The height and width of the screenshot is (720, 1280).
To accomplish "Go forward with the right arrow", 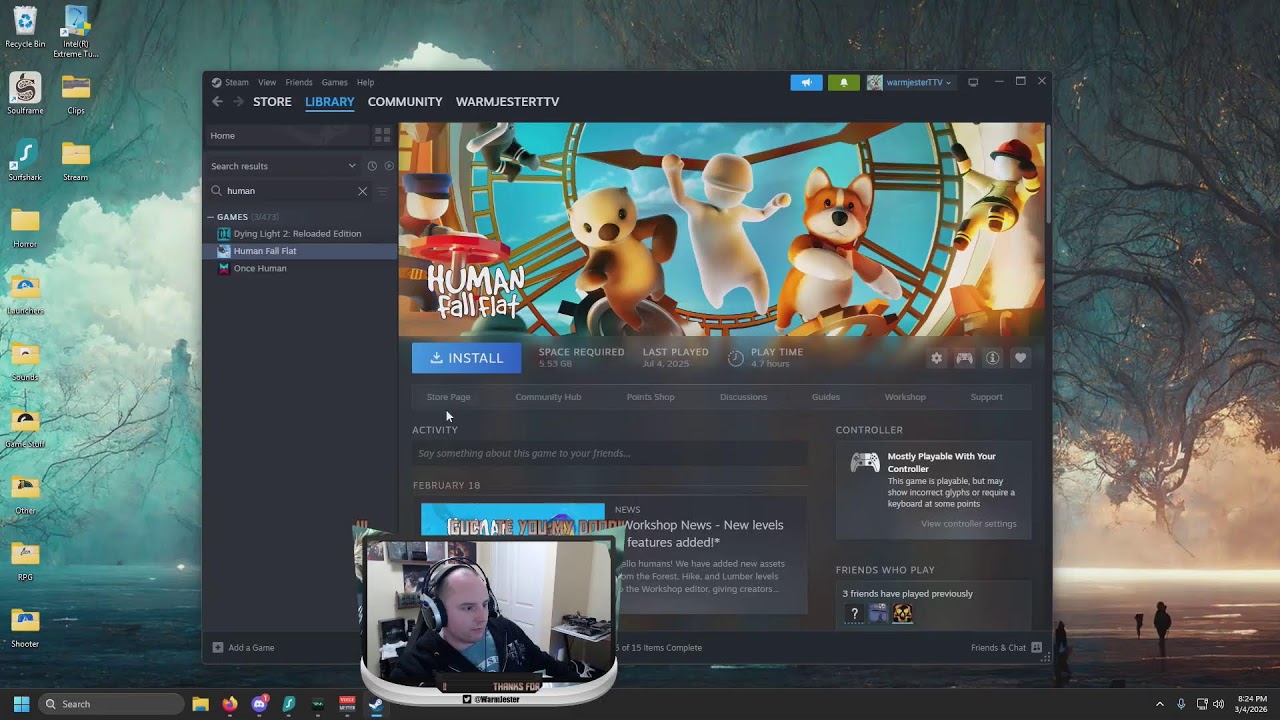I will pyautogui.click(x=238, y=101).
